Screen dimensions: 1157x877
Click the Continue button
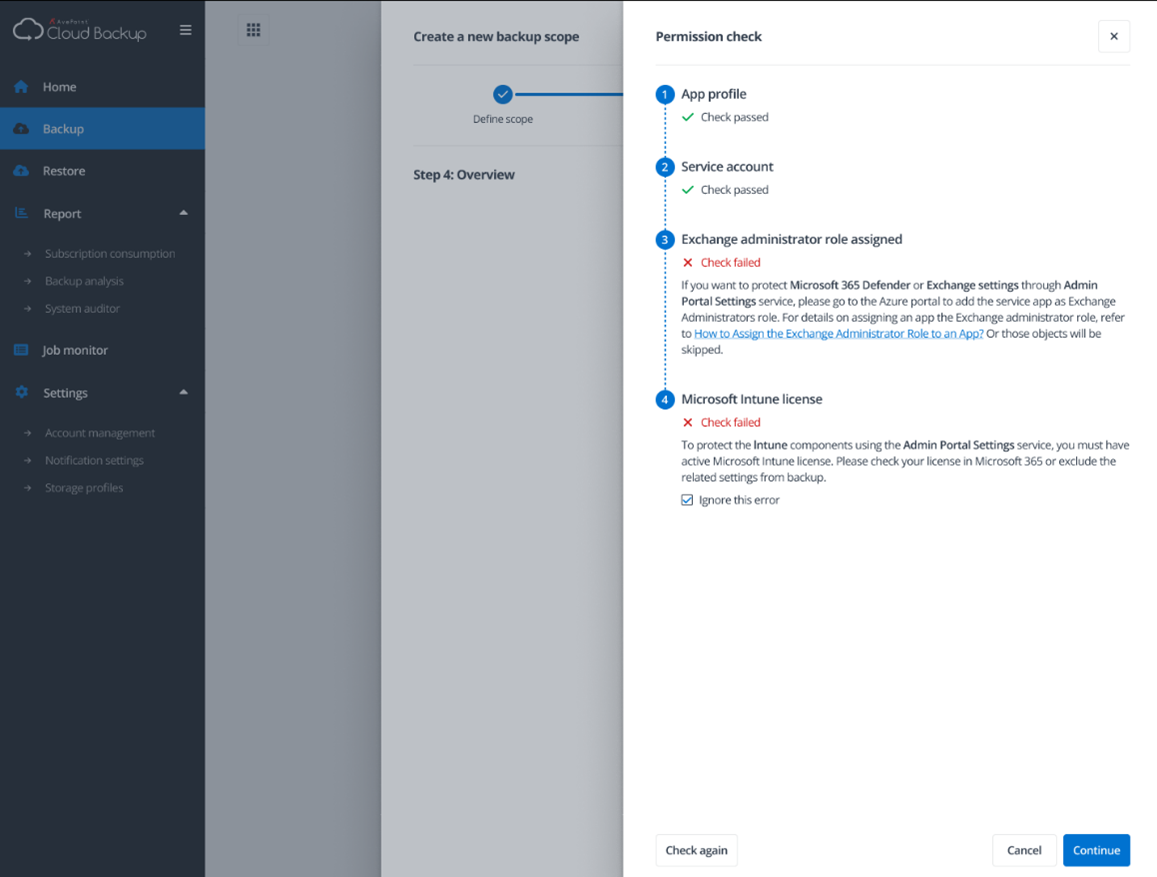point(1096,850)
